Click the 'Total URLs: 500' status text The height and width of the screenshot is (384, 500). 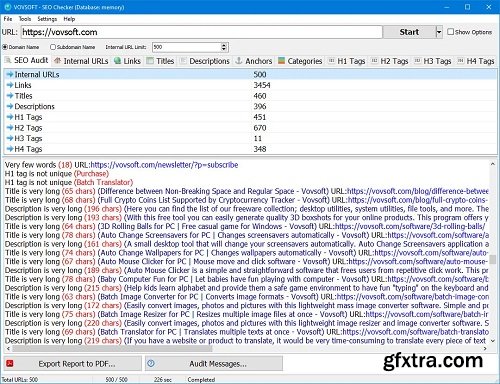click(x=20, y=379)
